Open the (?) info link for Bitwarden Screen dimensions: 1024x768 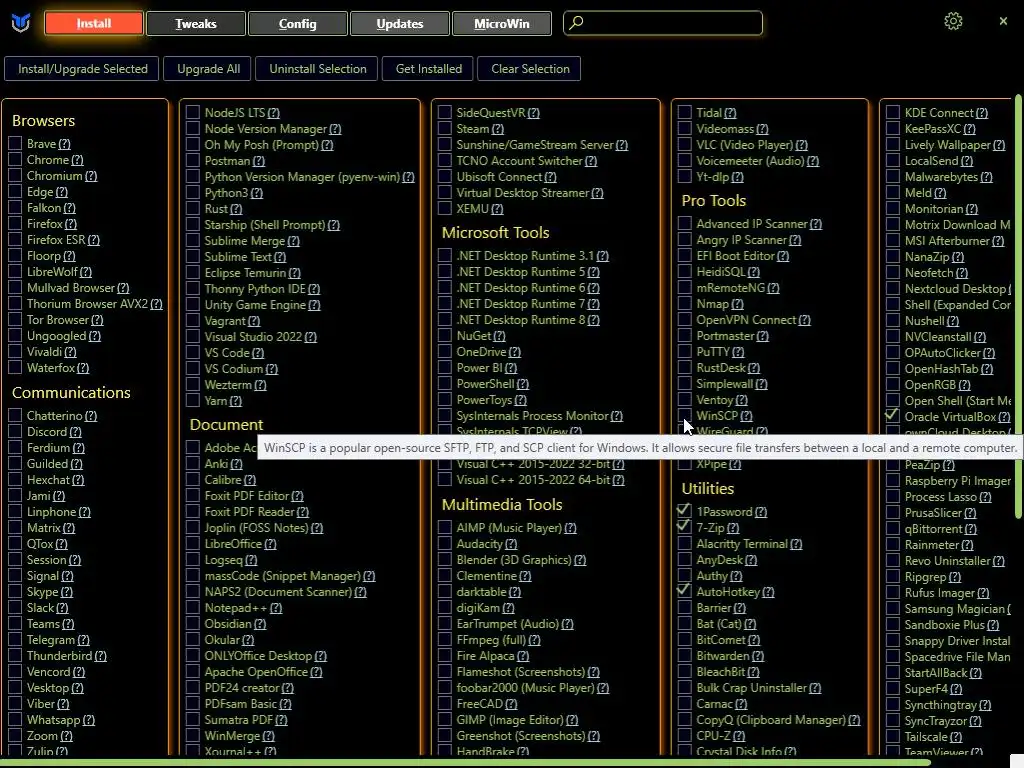pyautogui.click(x=758, y=656)
